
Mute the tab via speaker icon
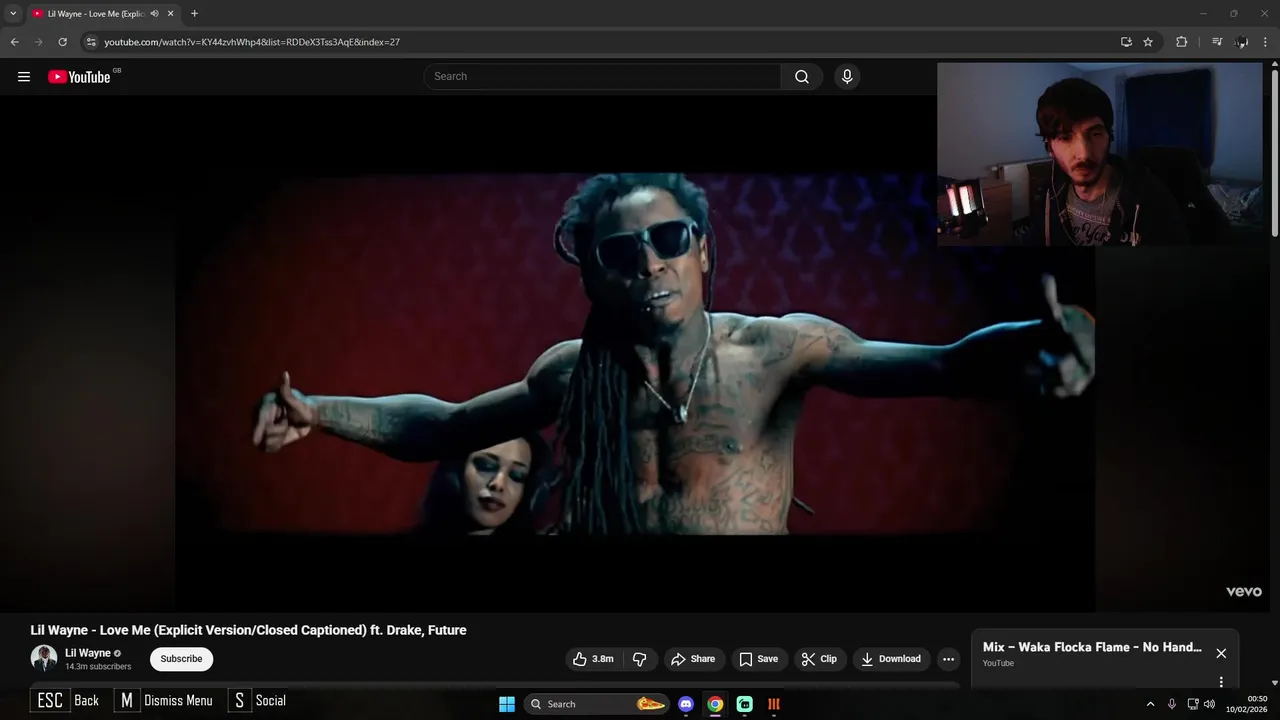154,13
